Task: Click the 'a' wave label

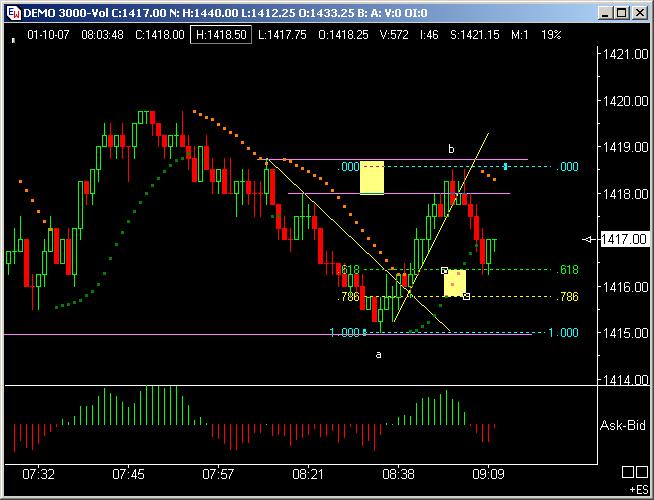Action: point(378,354)
